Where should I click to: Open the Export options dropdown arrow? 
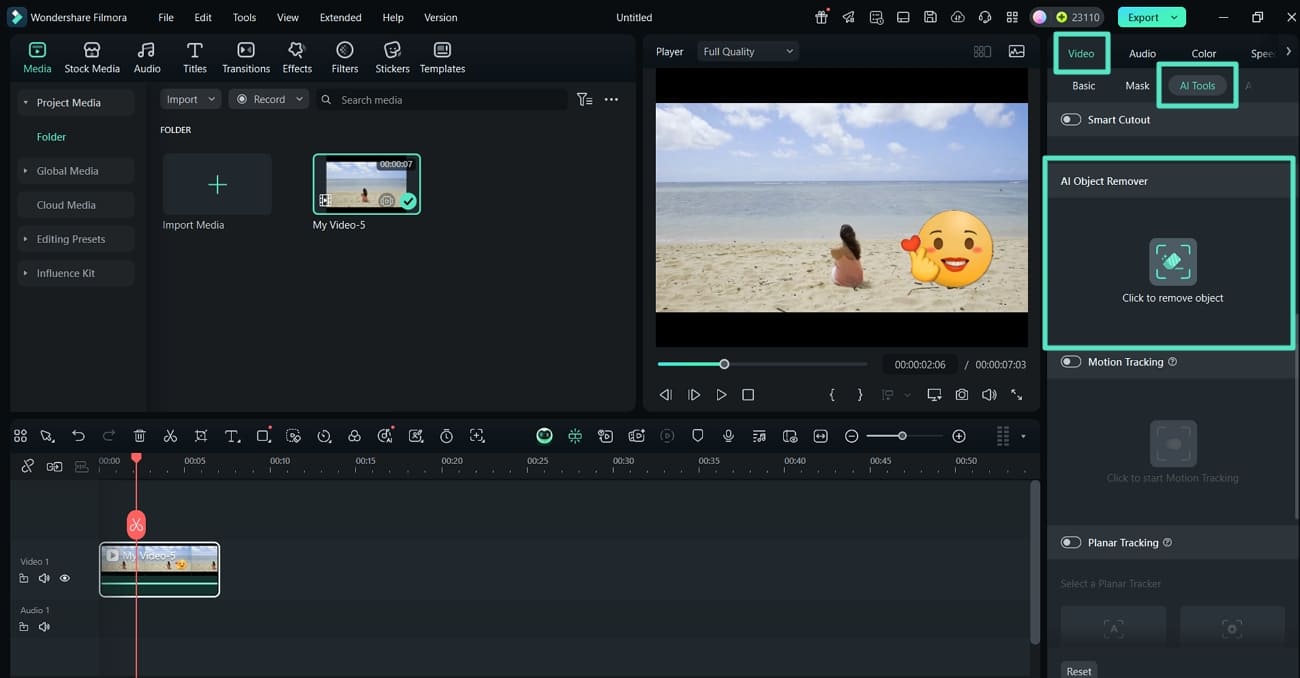click(1176, 17)
